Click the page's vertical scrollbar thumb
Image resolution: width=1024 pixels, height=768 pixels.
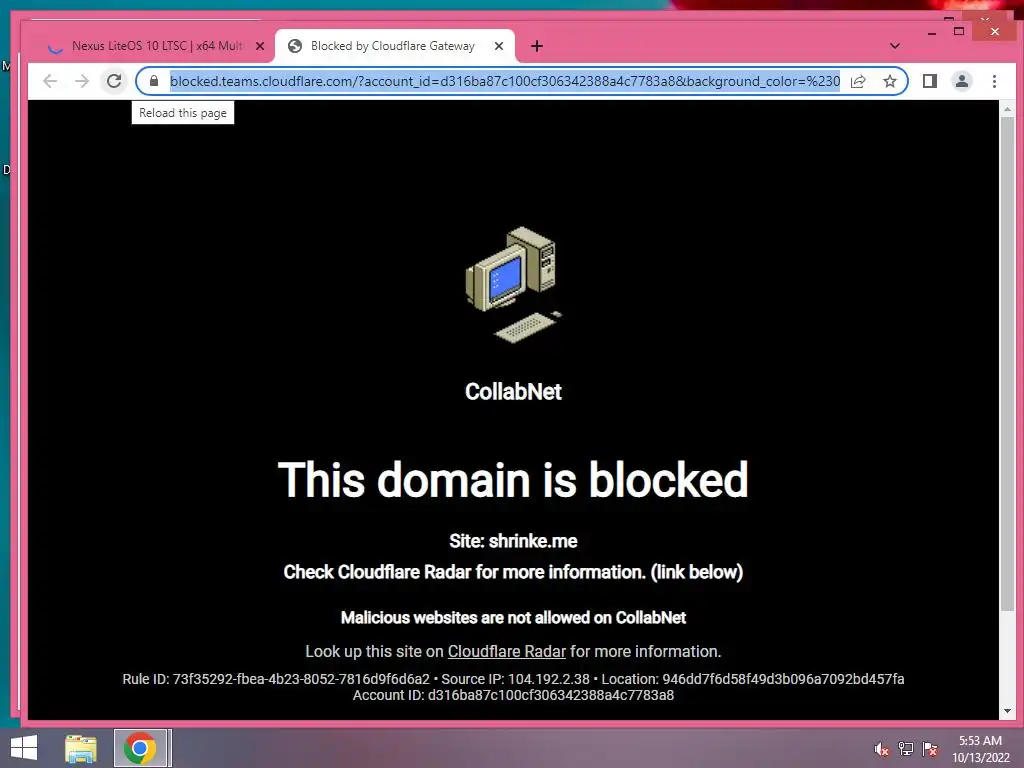(x=1007, y=363)
